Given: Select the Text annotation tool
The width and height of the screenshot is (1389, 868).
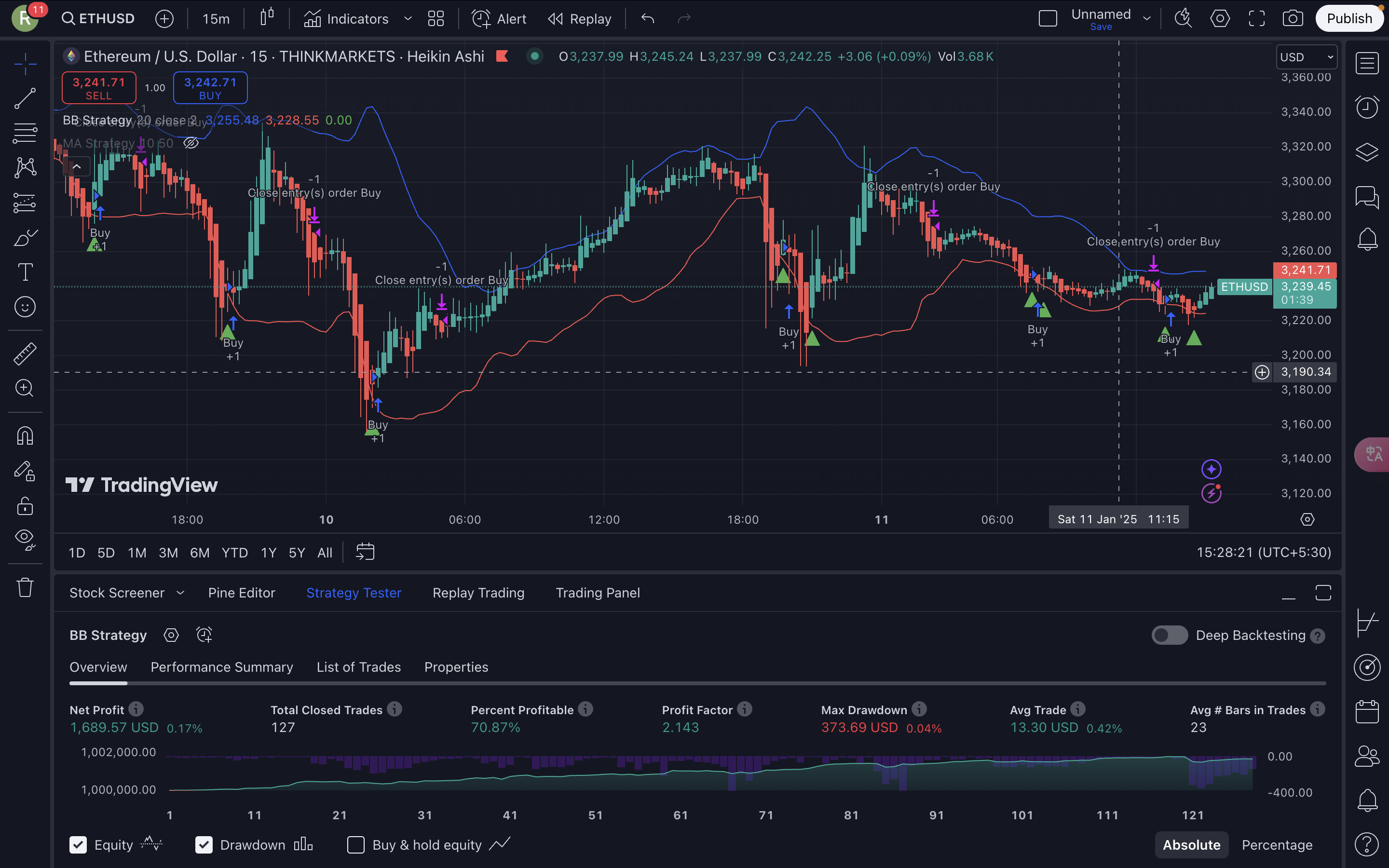Looking at the screenshot, I should [25, 272].
